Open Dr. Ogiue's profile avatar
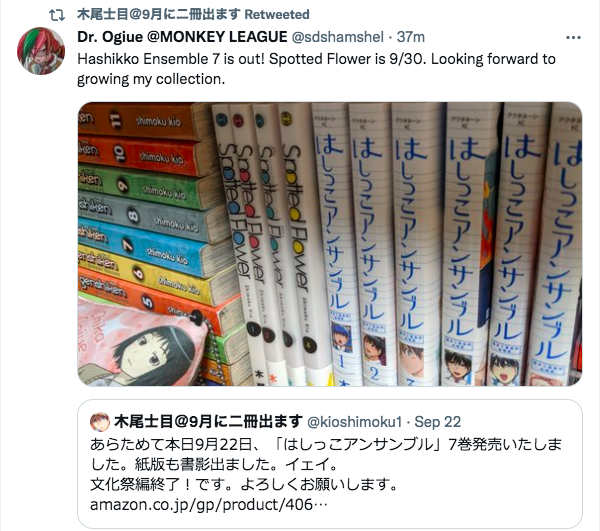The height and width of the screenshot is (531, 600). [41, 50]
